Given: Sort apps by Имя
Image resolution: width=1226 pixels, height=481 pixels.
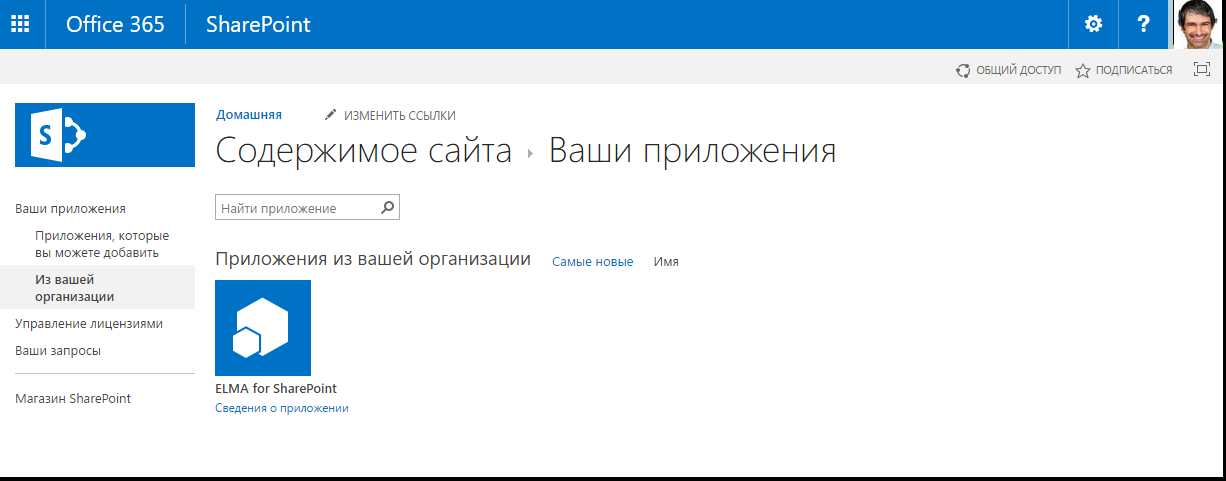Looking at the screenshot, I should 666,262.
